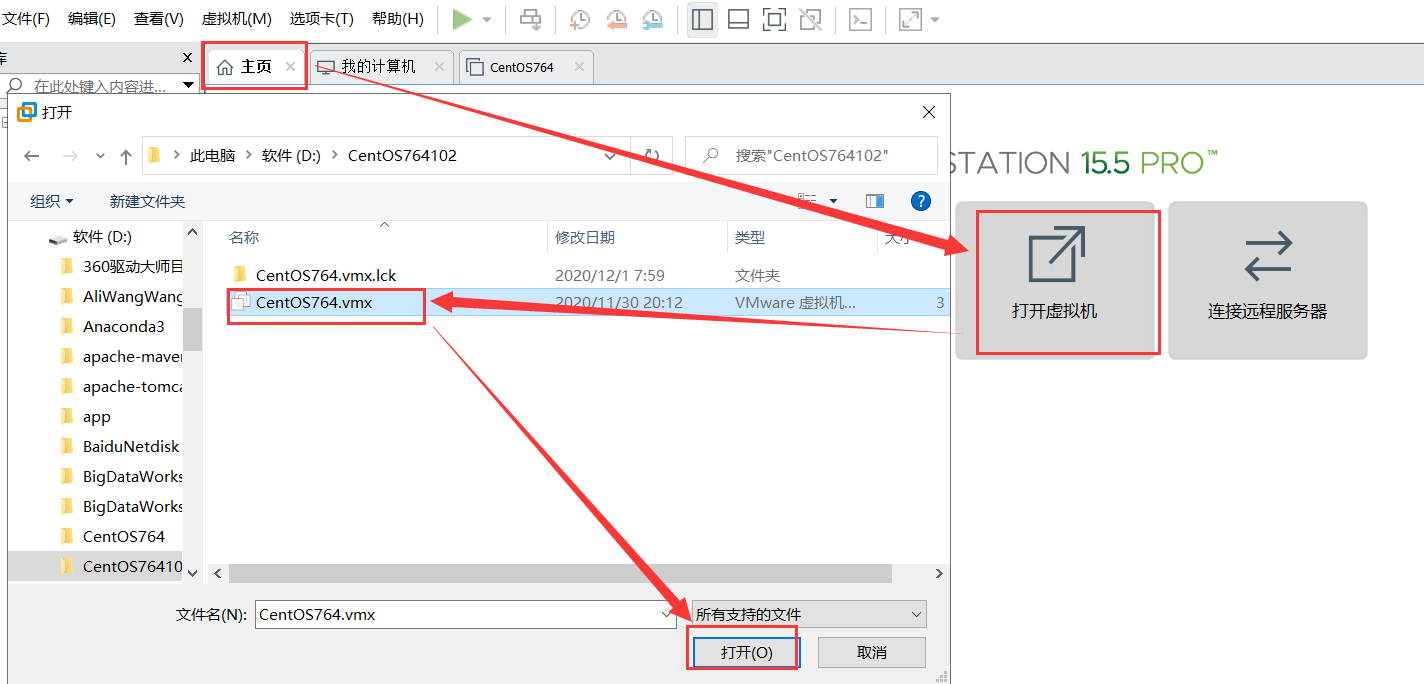The image size is (1424, 684).
Task: Revert virtual machine to snapshot icon
Action: click(616, 19)
